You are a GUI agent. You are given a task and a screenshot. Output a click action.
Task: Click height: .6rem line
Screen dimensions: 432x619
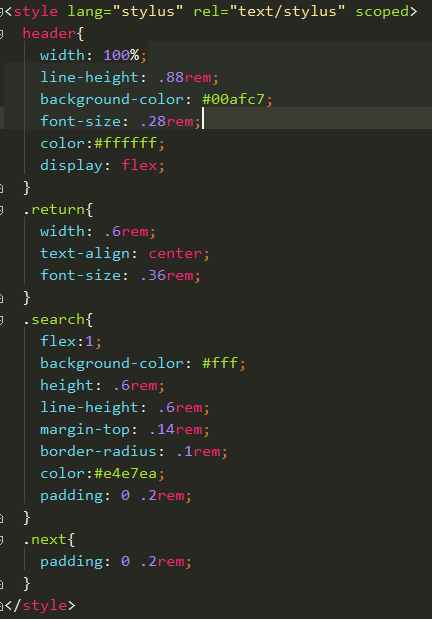click(102, 385)
